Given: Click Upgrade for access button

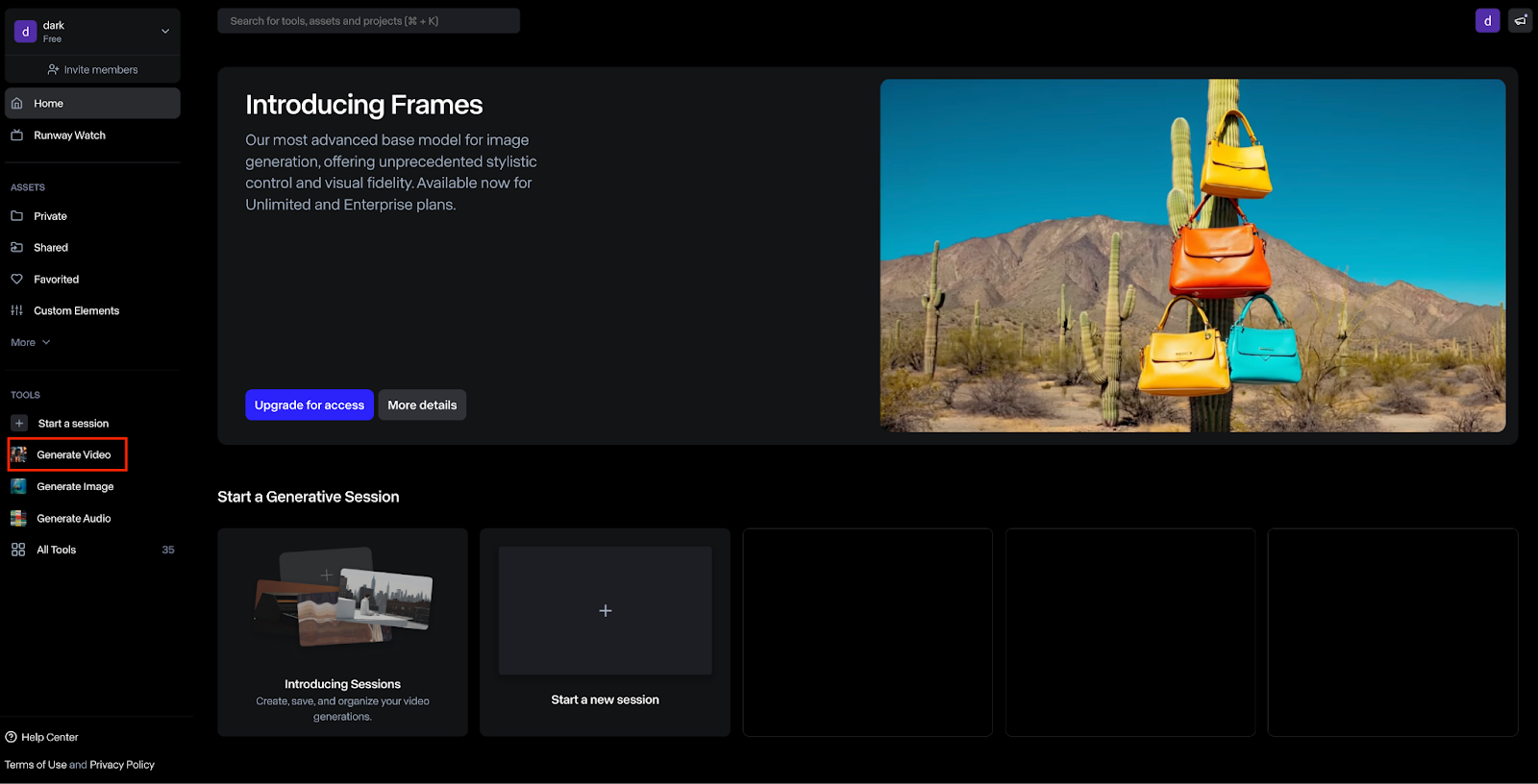Looking at the screenshot, I should (x=310, y=405).
